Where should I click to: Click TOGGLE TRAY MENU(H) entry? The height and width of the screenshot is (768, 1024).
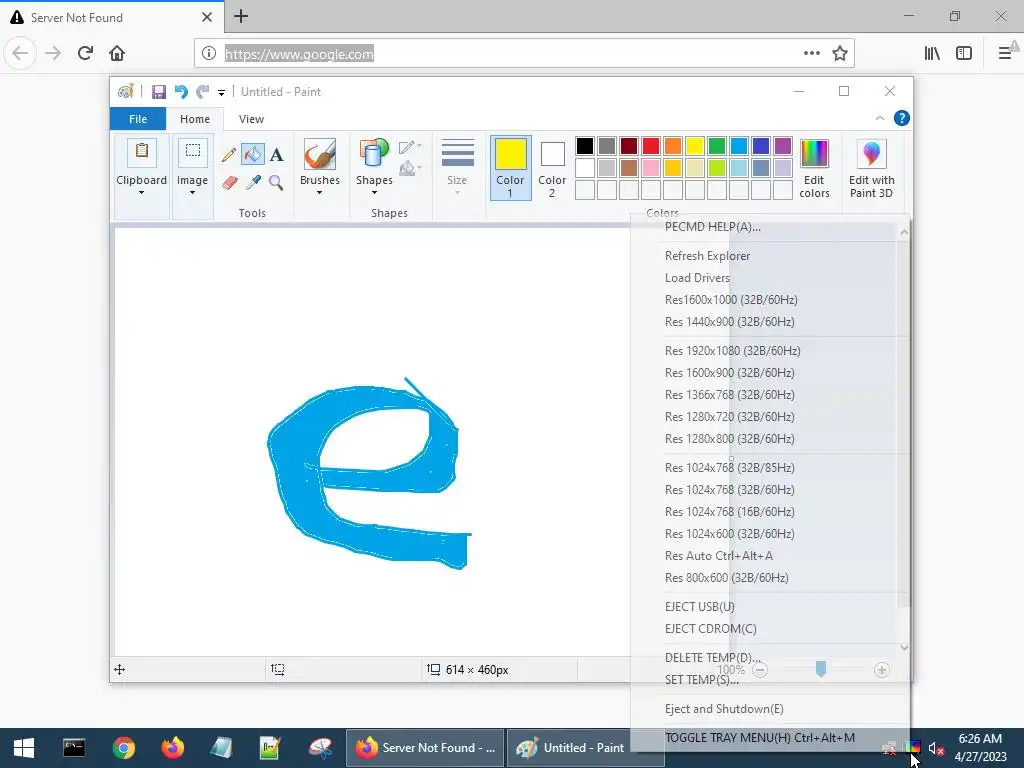[760, 737]
